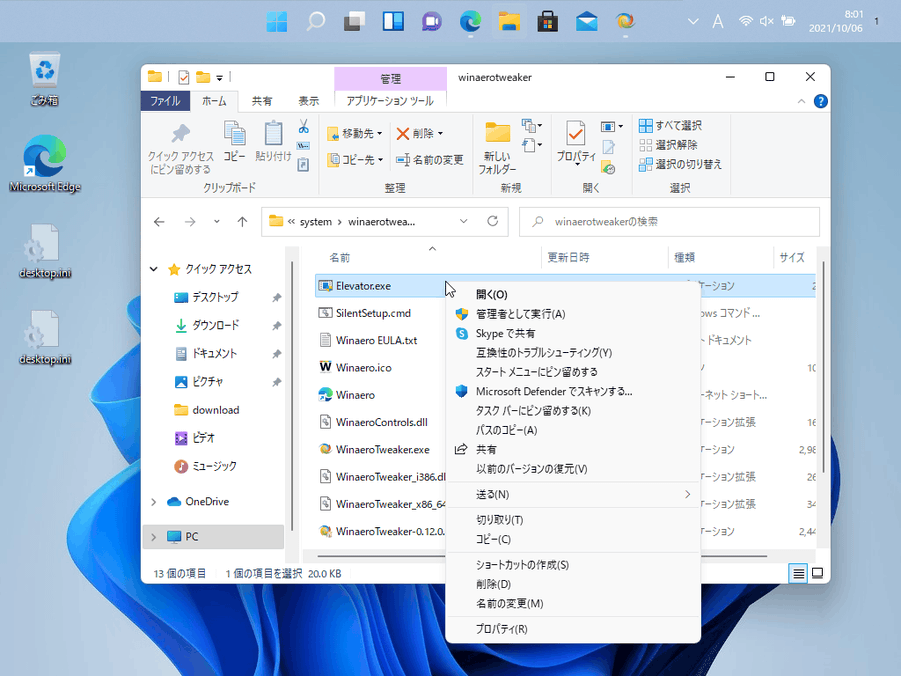Select the download folder in navigation pane

(x=215, y=410)
